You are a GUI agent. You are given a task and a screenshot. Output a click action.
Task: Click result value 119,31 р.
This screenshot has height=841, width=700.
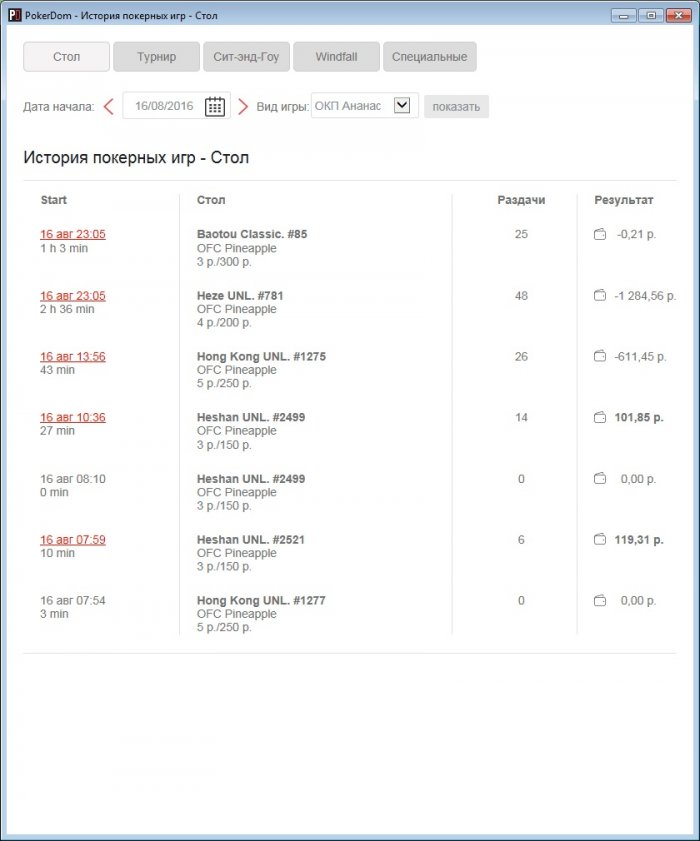tap(639, 540)
